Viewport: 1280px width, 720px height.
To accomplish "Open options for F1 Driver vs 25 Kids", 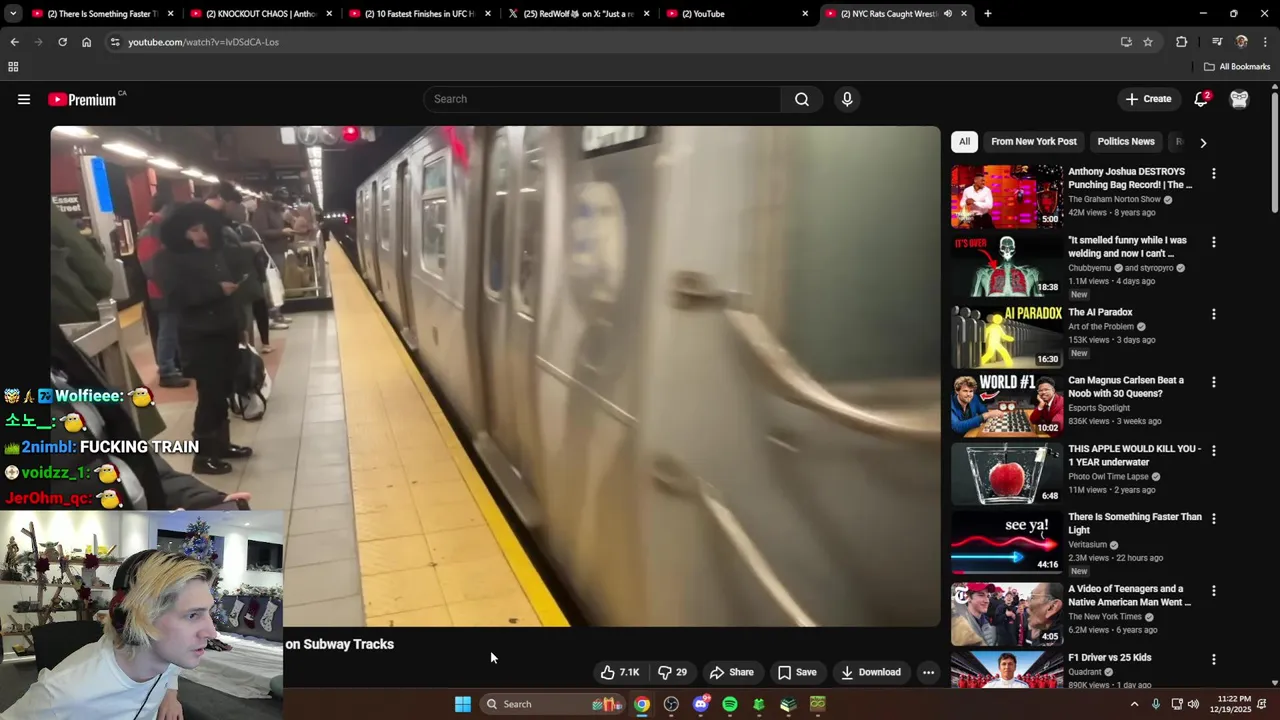I will pyautogui.click(x=1213, y=660).
